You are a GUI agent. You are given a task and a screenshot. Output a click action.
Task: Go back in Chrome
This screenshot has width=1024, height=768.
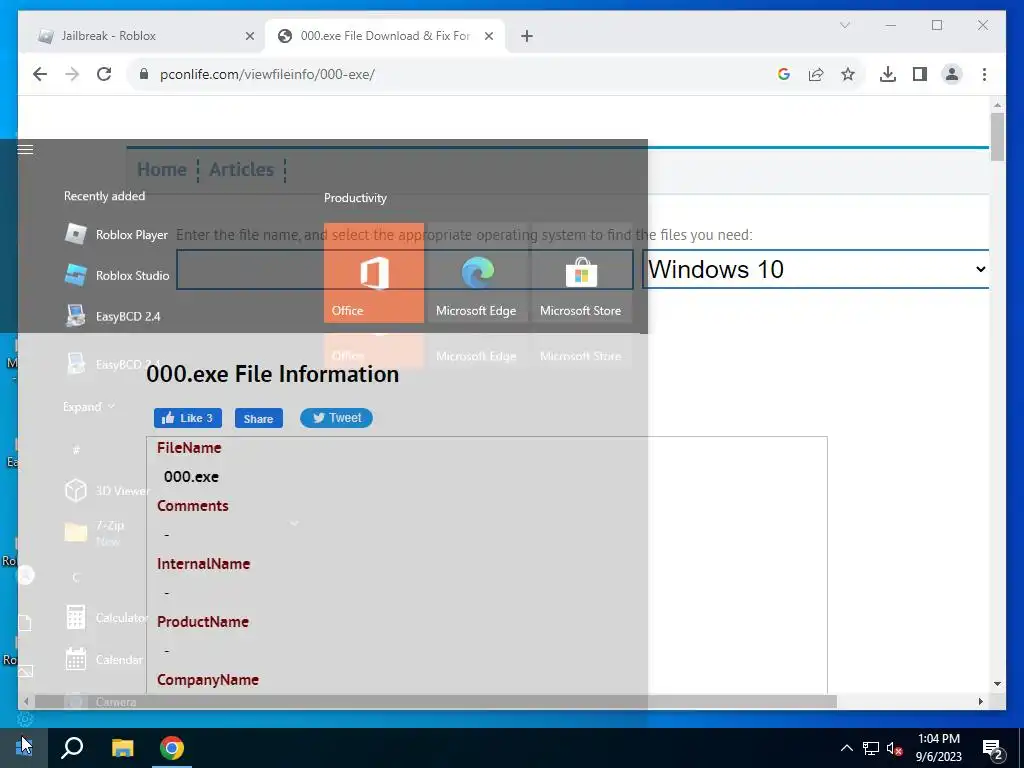point(40,74)
